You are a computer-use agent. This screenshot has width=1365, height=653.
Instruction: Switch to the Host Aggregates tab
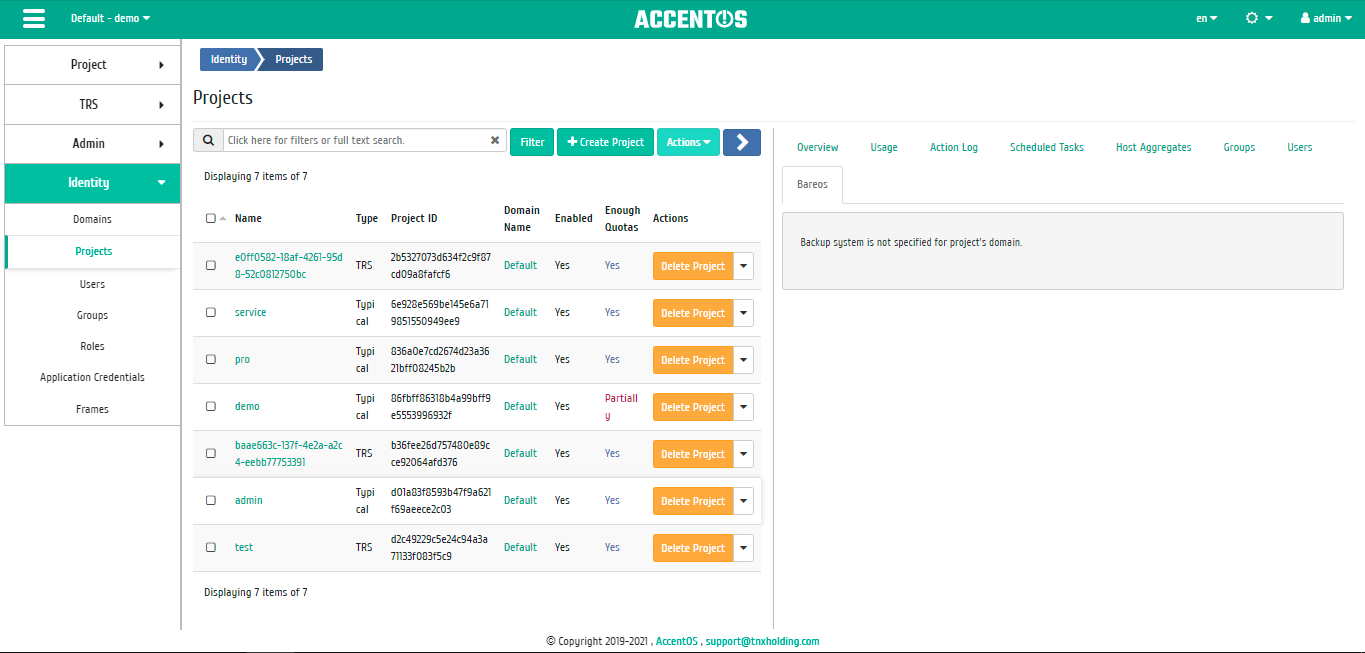(x=1154, y=147)
